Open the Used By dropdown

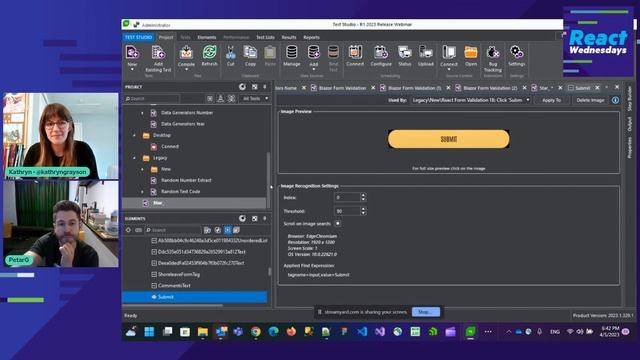[x=470, y=100]
